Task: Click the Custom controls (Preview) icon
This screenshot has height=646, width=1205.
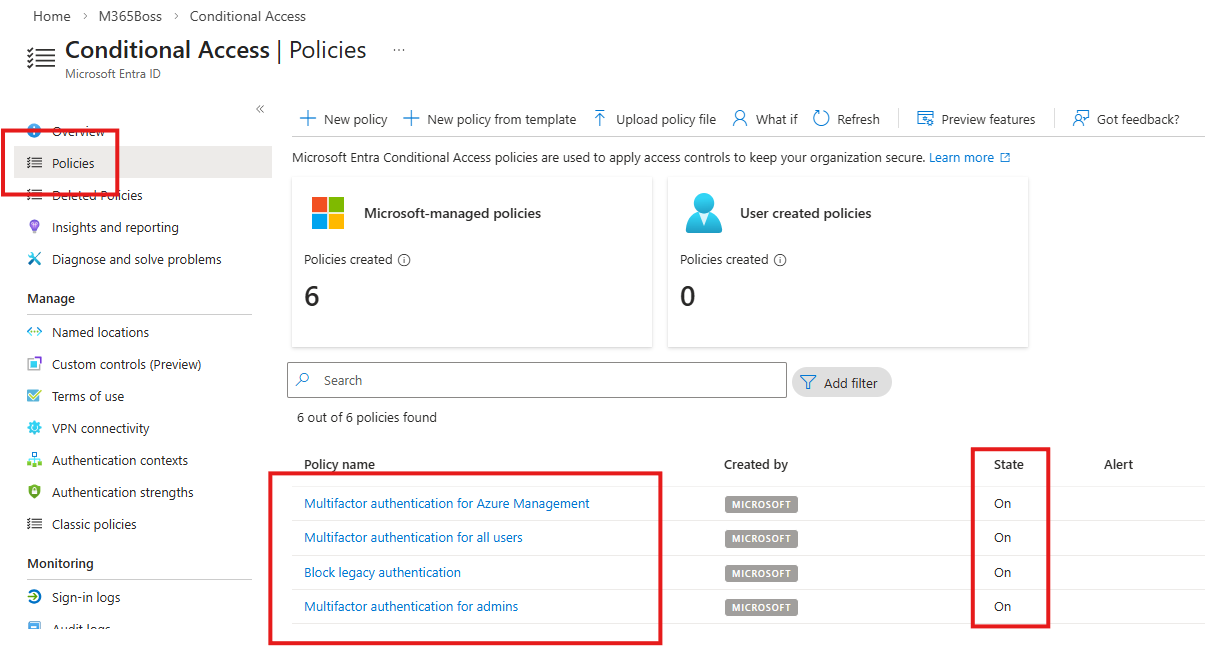Action: tap(34, 364)
